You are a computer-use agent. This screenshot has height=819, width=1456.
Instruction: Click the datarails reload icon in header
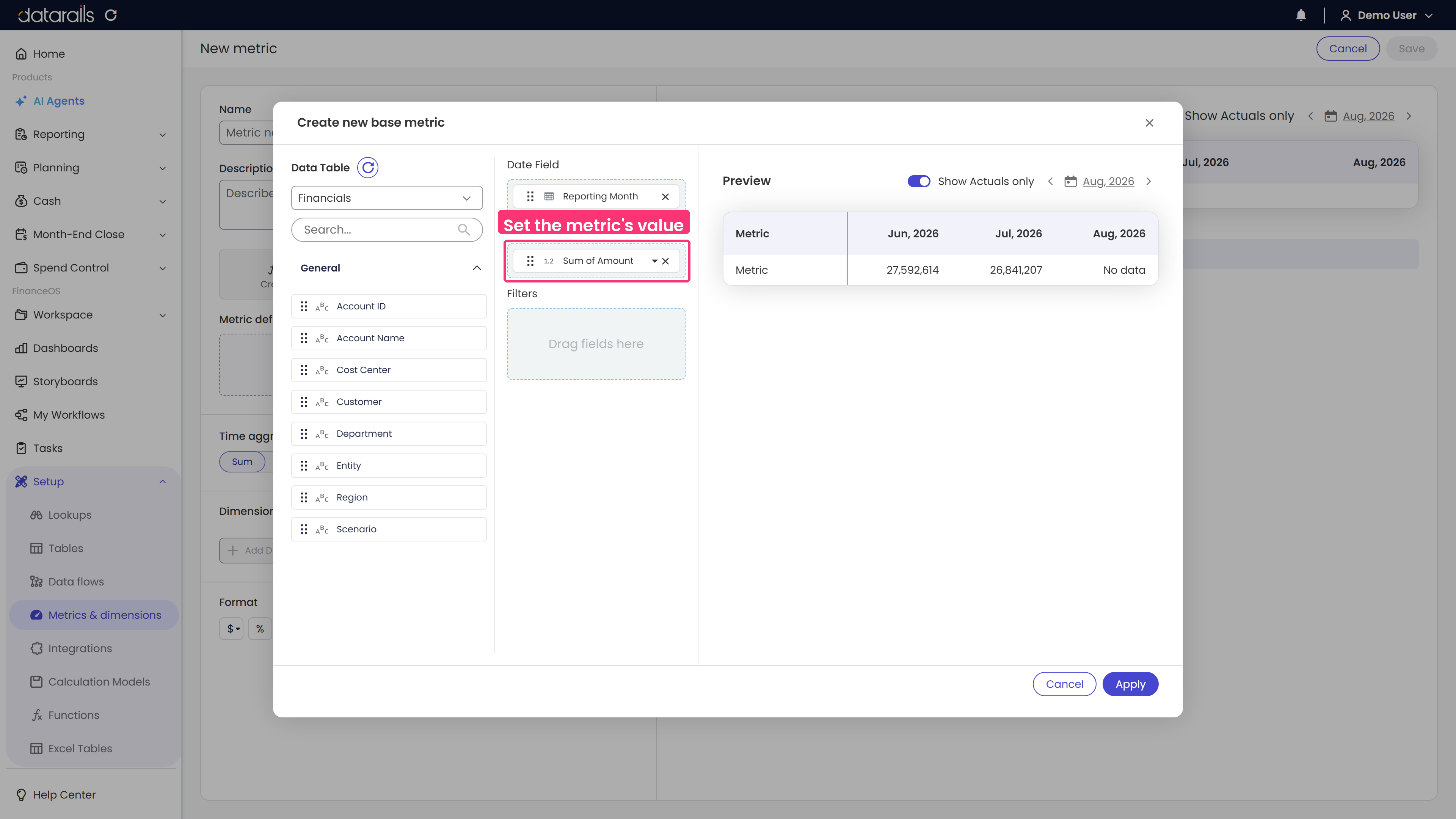(x=111, y=15)
